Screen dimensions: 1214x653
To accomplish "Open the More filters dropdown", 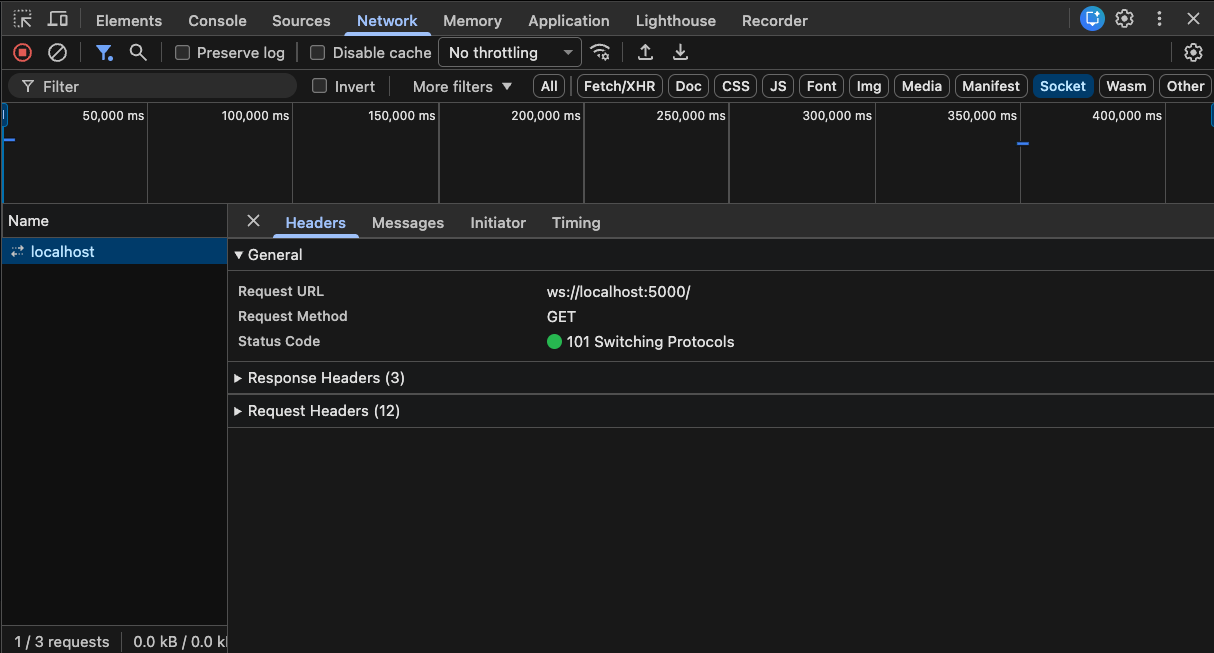I will click(x=462, y=87).
